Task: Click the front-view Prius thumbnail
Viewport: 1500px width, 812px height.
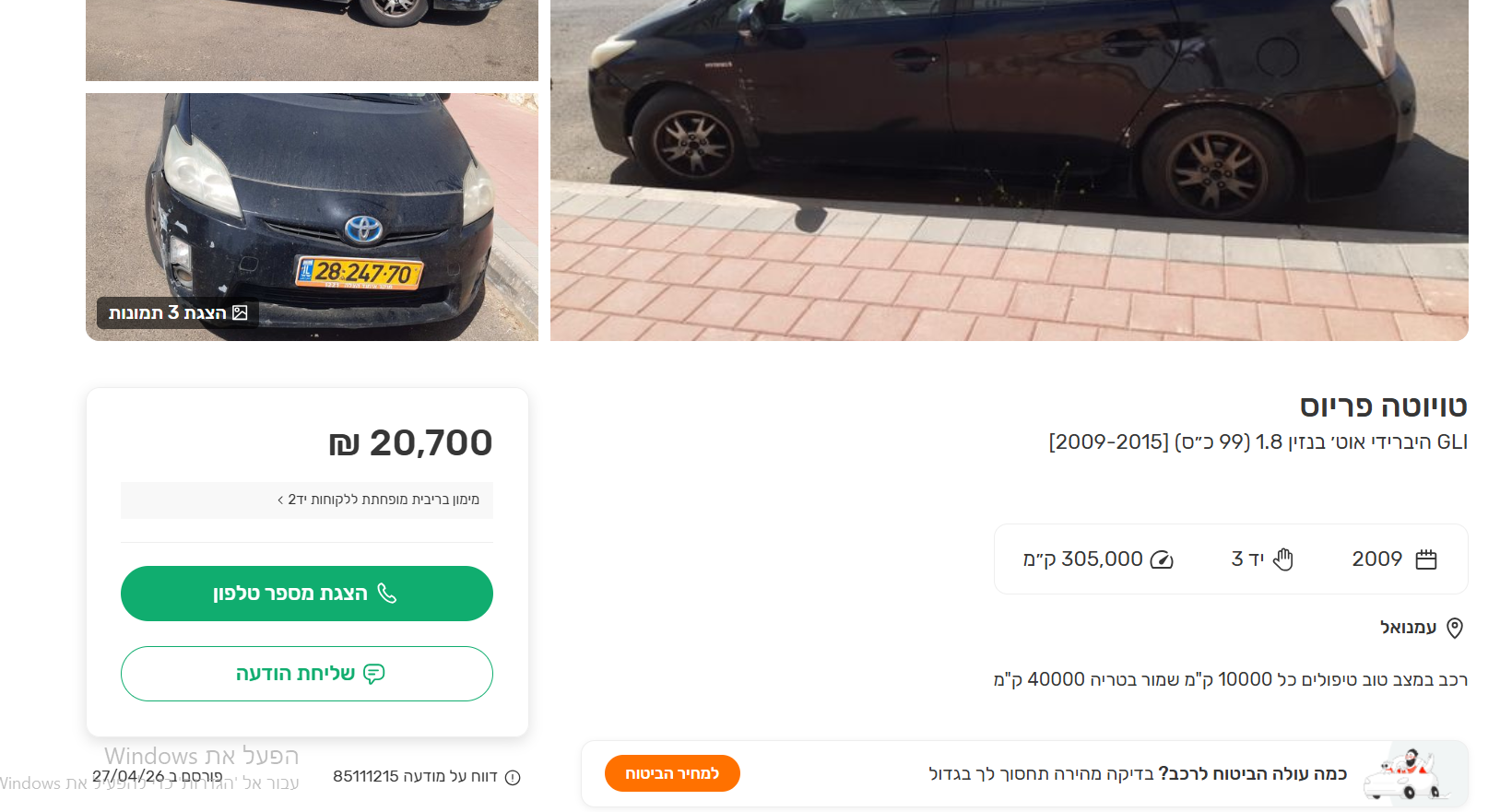Action: pos(312,216)
